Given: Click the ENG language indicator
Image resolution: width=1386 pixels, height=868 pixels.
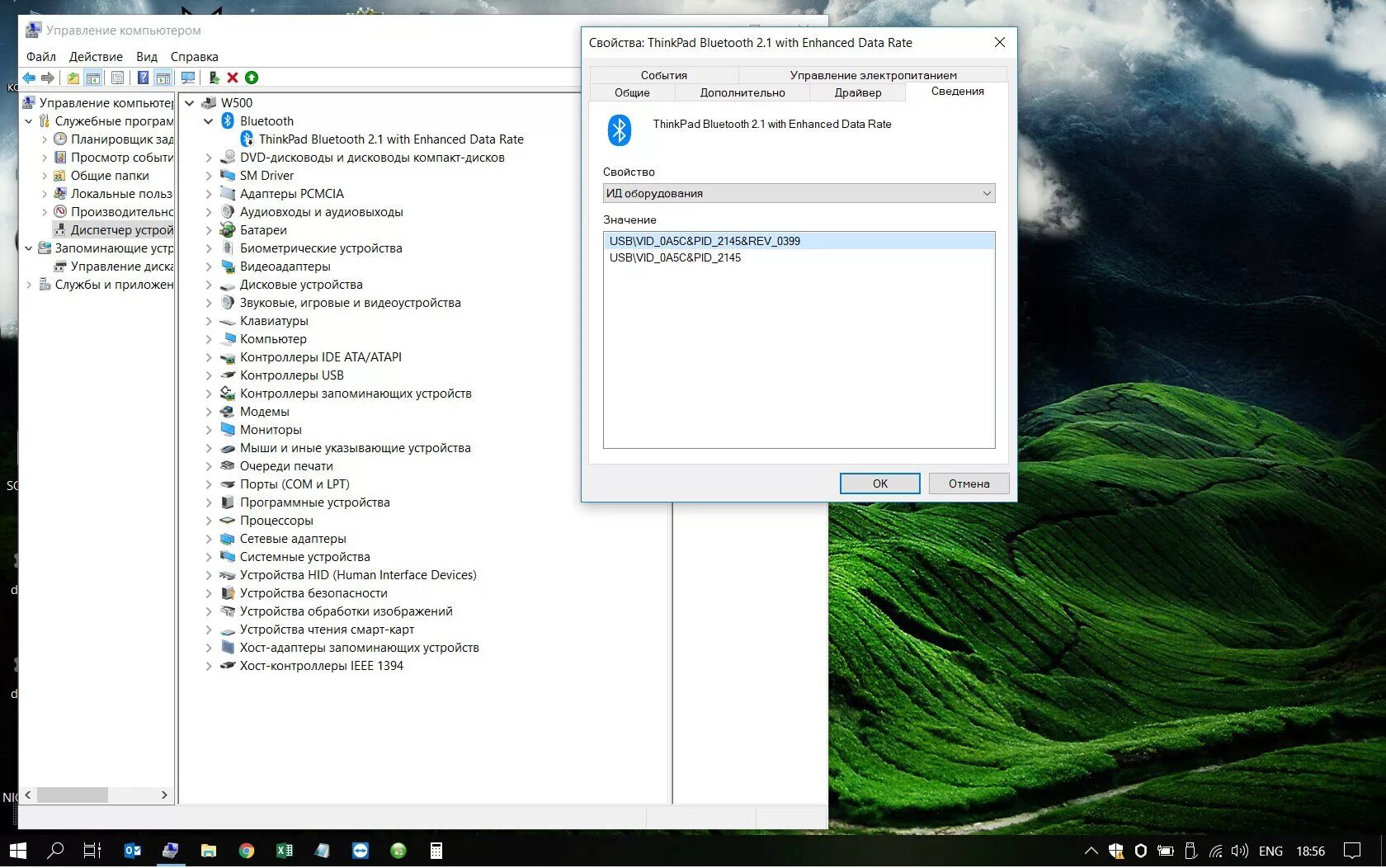Looking at the screenshot, I should (1270, 851).
